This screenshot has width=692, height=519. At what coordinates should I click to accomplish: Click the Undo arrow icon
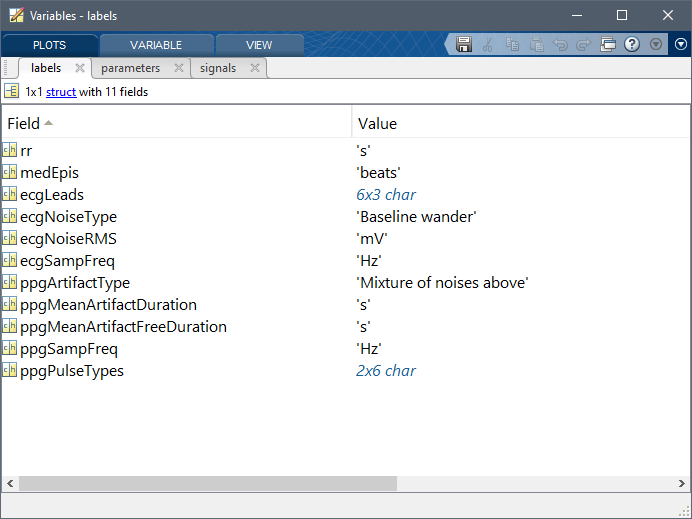pos(560,44)
